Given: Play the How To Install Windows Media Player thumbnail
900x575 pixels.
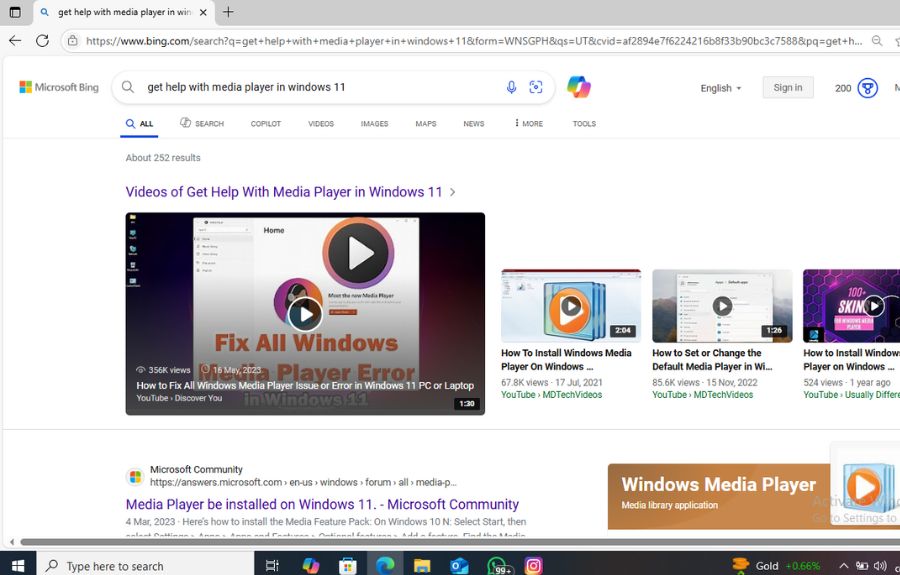Looking at the screenshot, I should pyautogui.click(x=571, y=306).
